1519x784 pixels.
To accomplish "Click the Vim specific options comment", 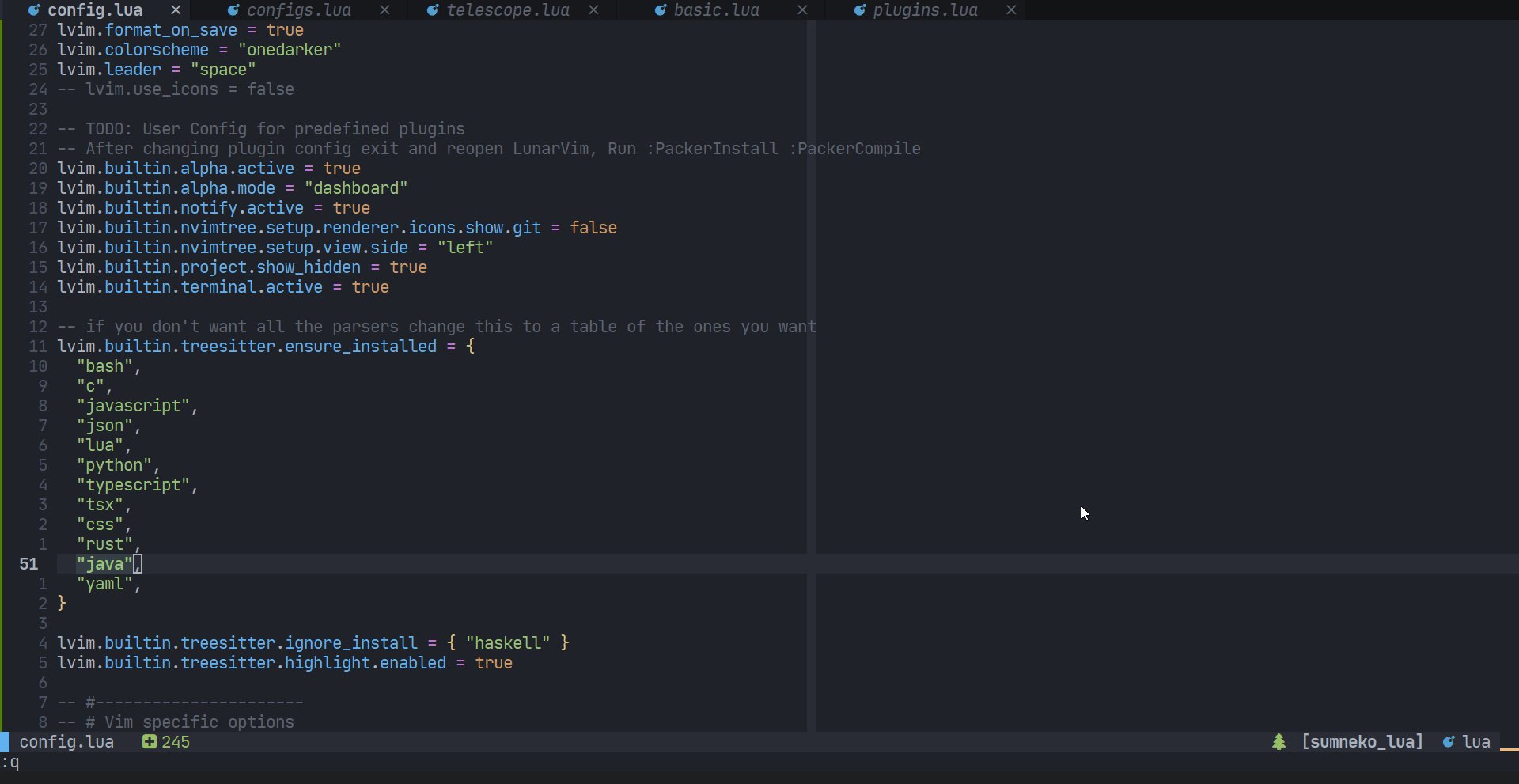I will coord(176,722).
